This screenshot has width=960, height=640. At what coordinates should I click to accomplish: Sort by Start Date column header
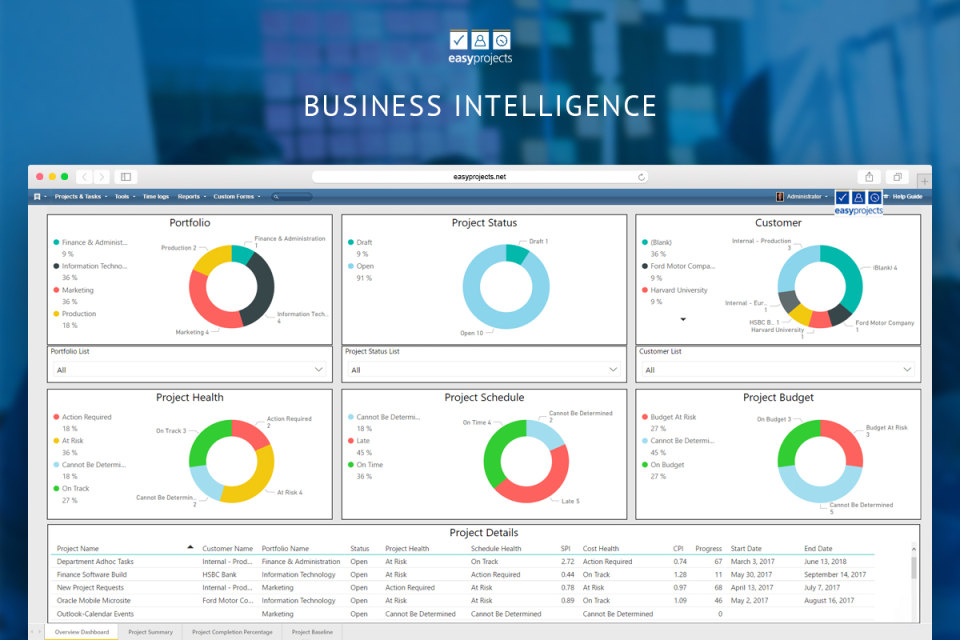[746, 549]
